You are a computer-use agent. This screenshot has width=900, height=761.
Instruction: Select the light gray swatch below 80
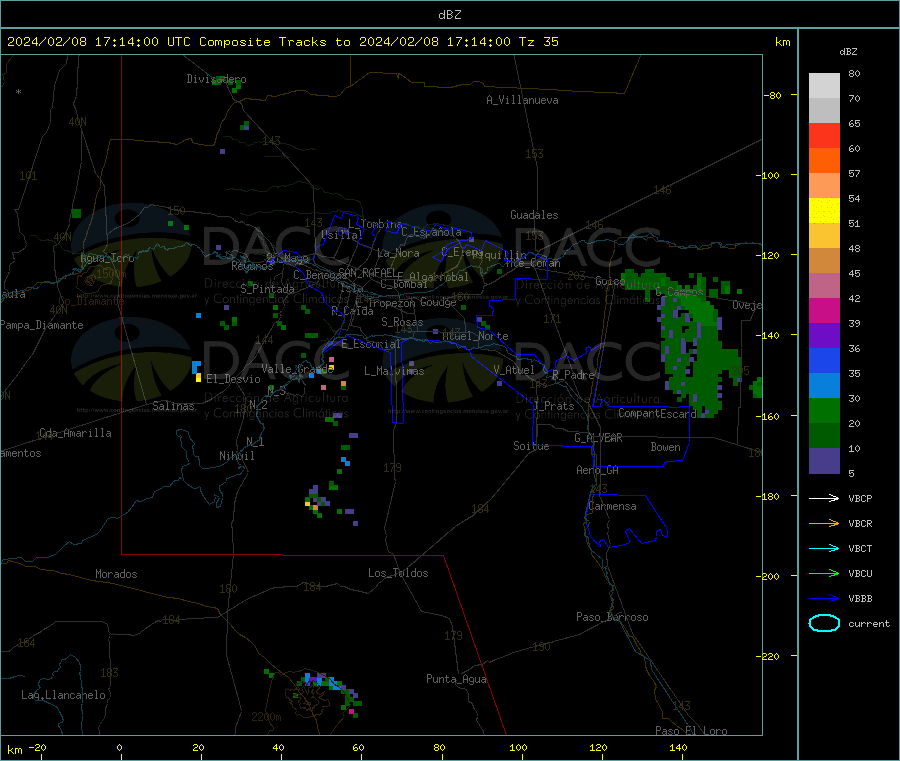tap(824, 86)
